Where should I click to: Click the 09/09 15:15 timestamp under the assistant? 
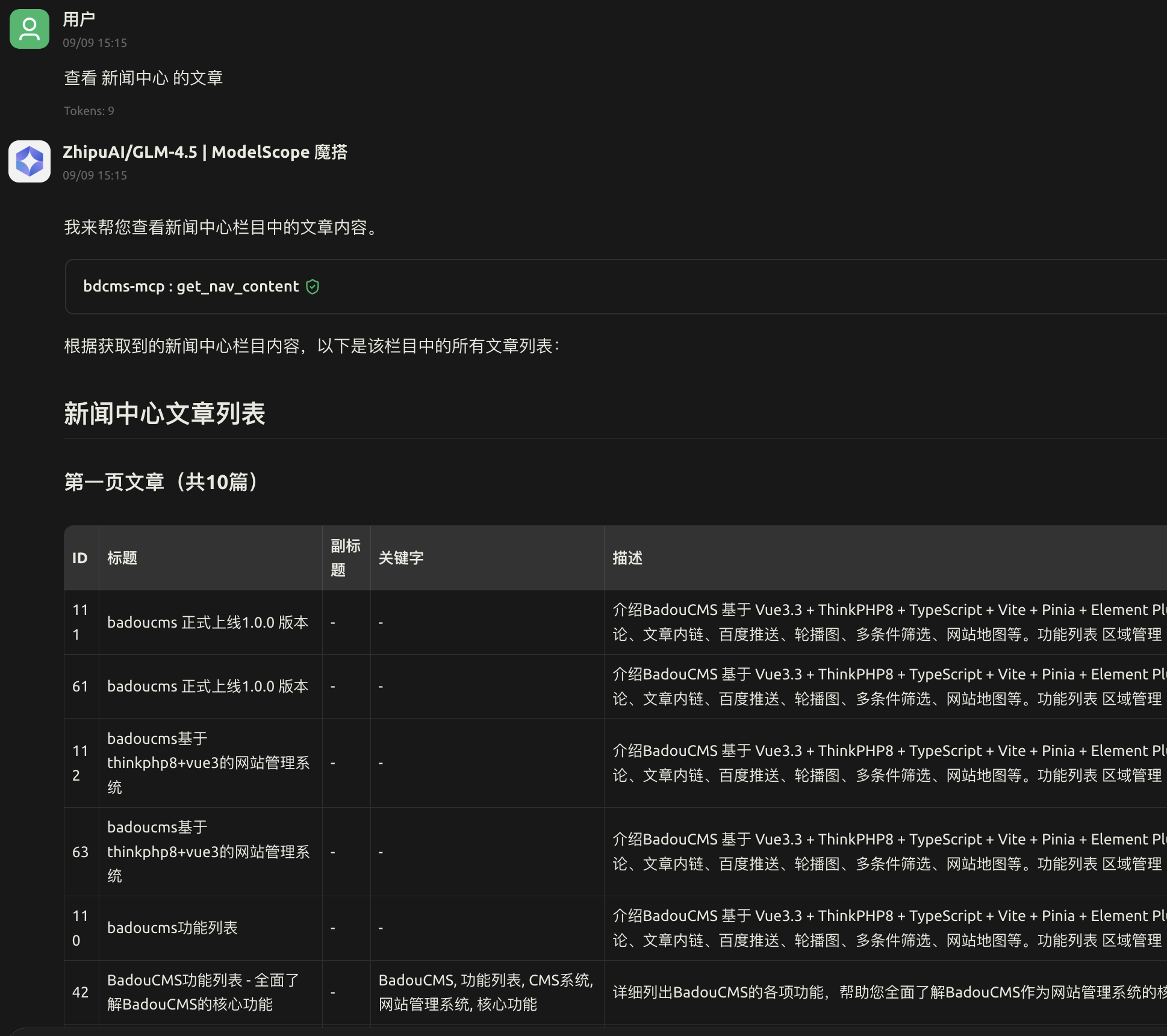(95, 175)
